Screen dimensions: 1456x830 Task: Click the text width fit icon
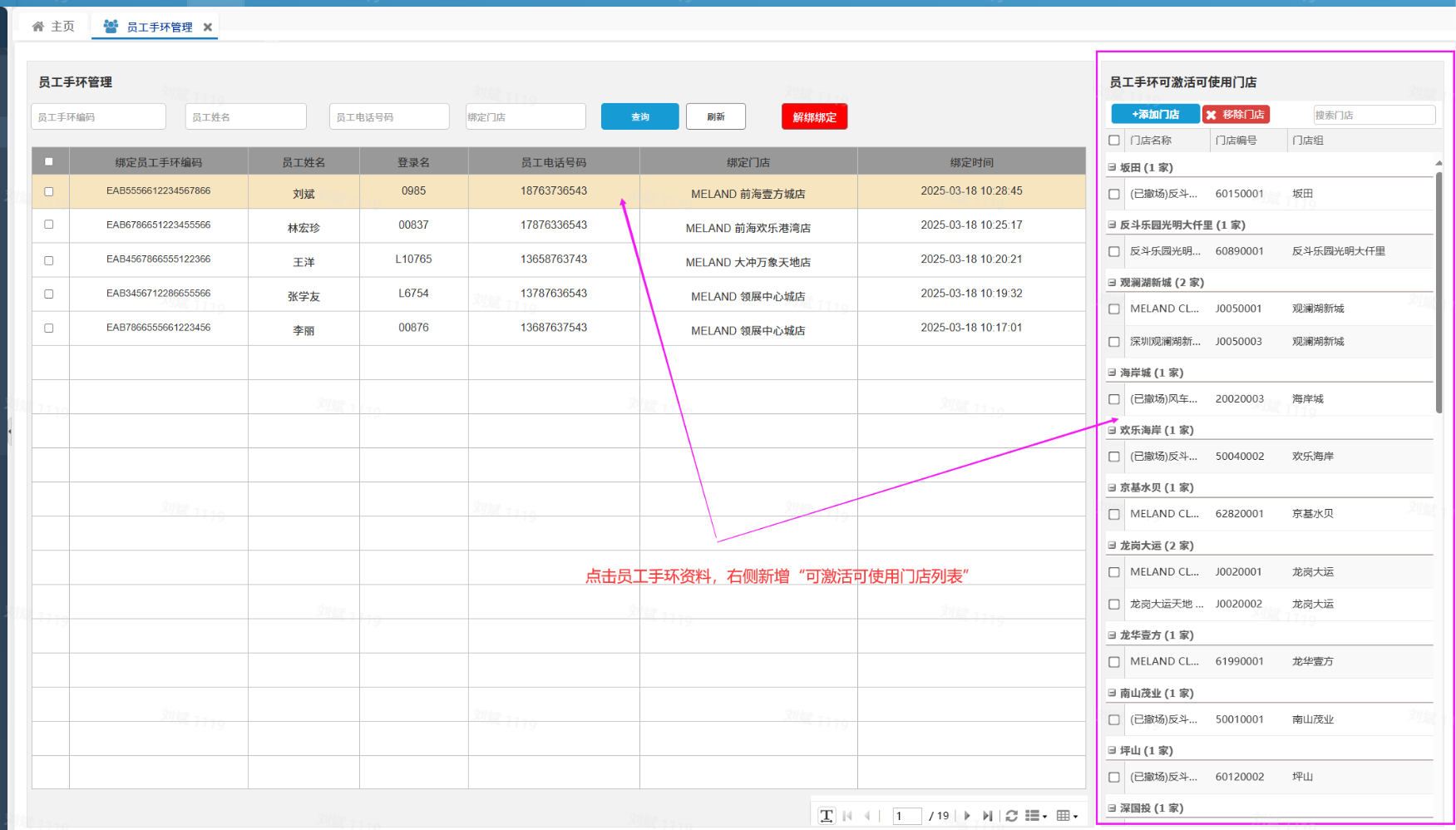coord(827,816)
